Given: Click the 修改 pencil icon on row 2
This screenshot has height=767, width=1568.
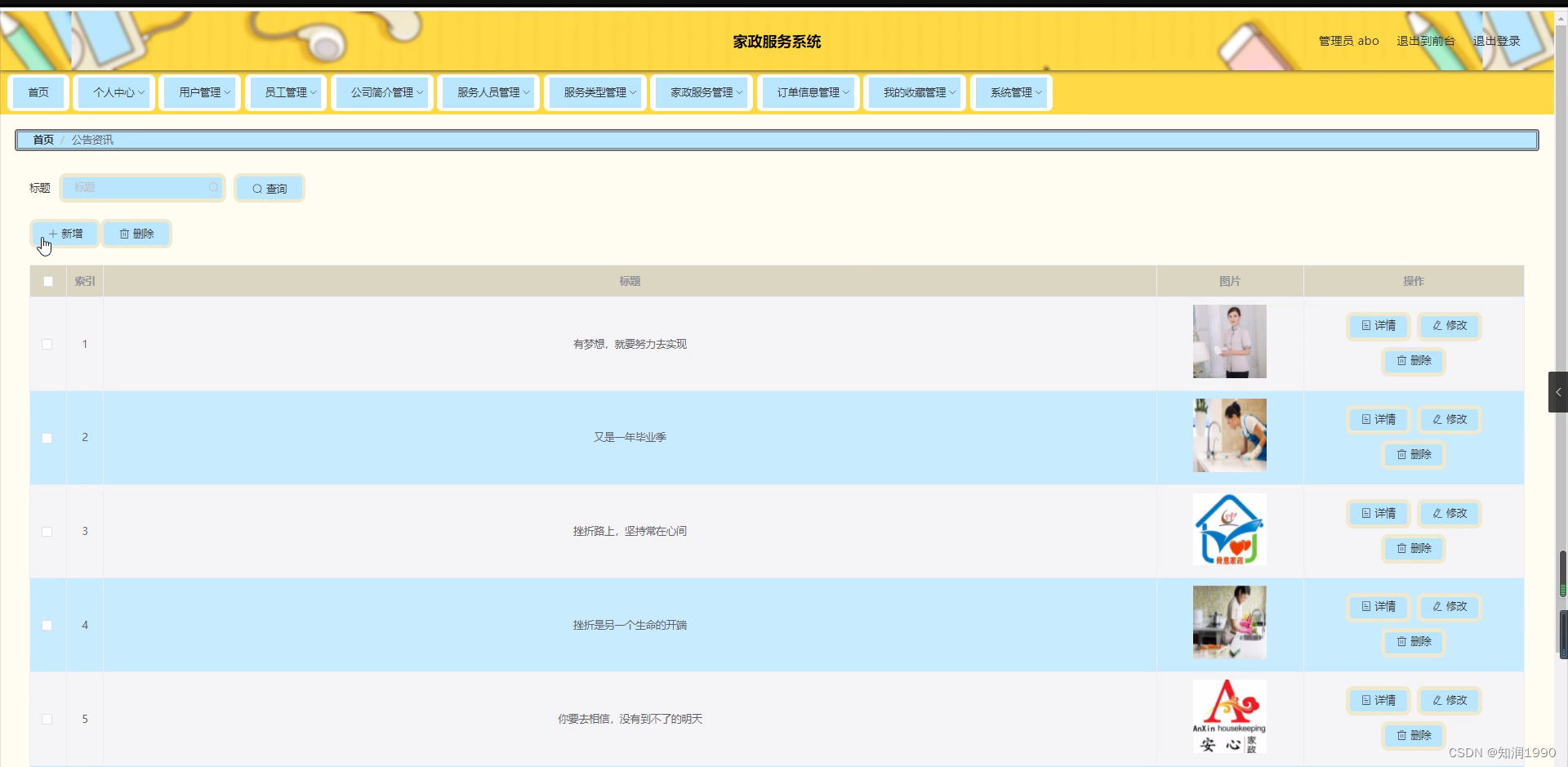Looking at the screenshot, I should pos(1436,419).
